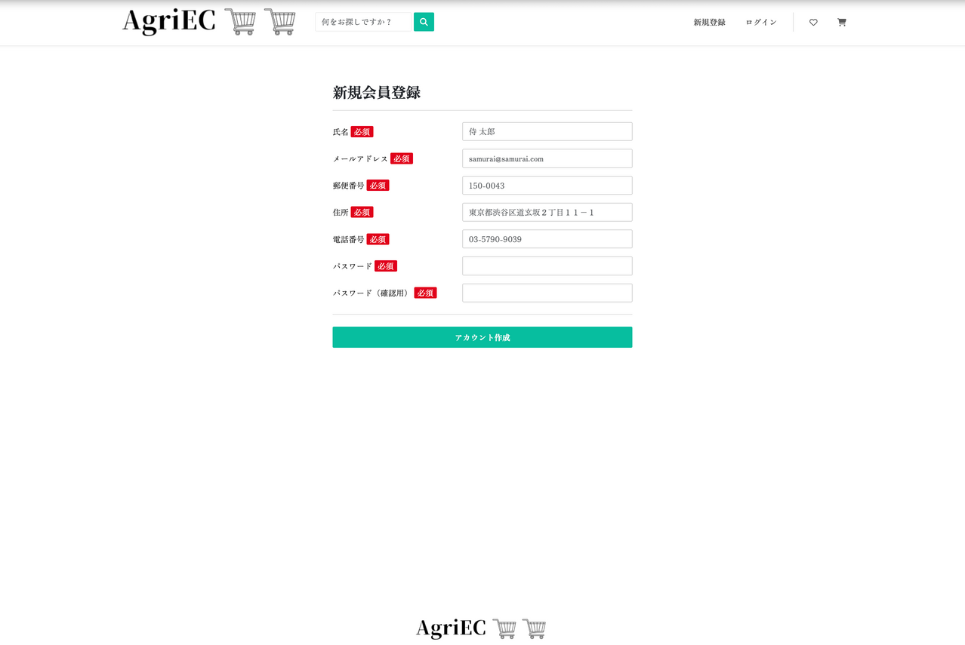
Task: Open the 新規登録 link in header
Action: [x=709, y=22]
